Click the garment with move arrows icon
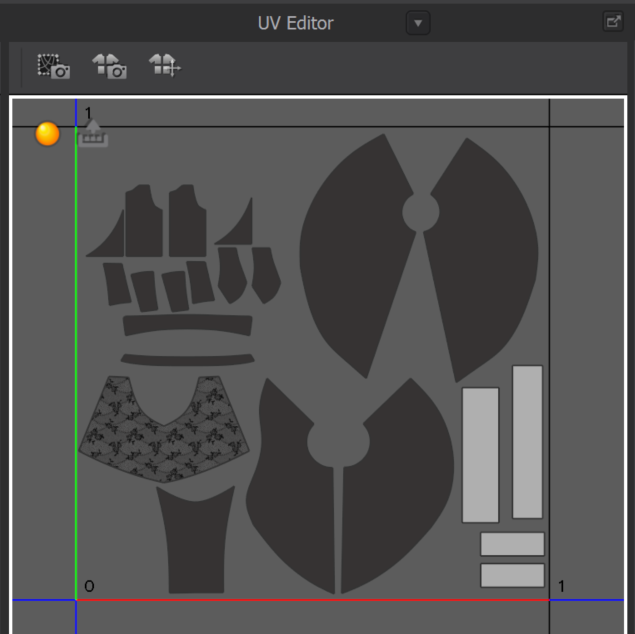 [x=165, y=65]
